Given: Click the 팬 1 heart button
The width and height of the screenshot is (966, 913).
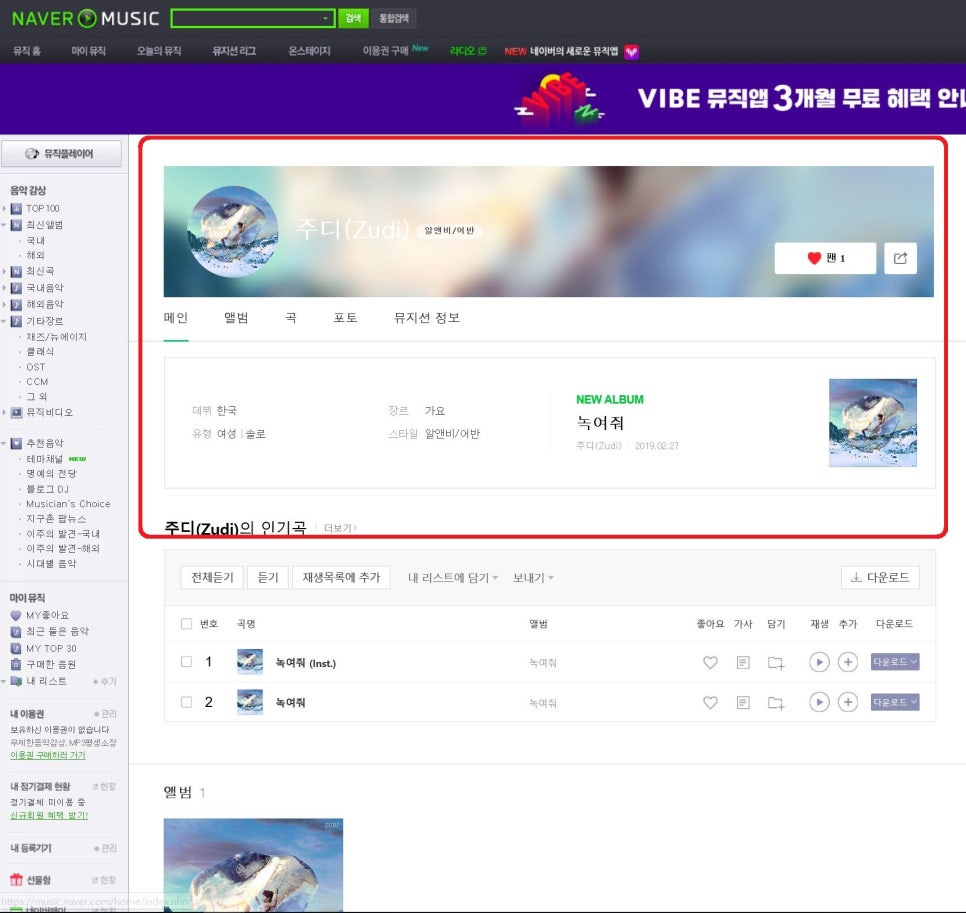Looking at the screenshot, I should [825, 258].
